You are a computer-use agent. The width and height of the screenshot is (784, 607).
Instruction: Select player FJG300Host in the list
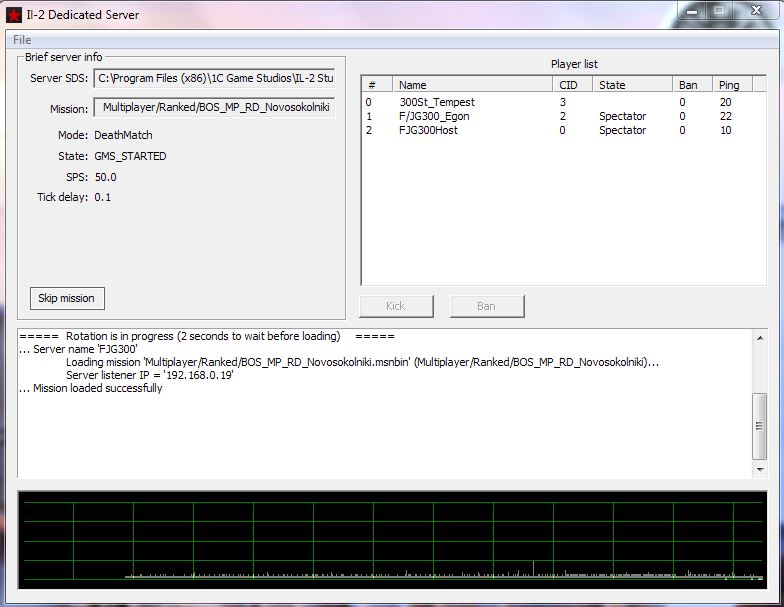pos(564,130)
